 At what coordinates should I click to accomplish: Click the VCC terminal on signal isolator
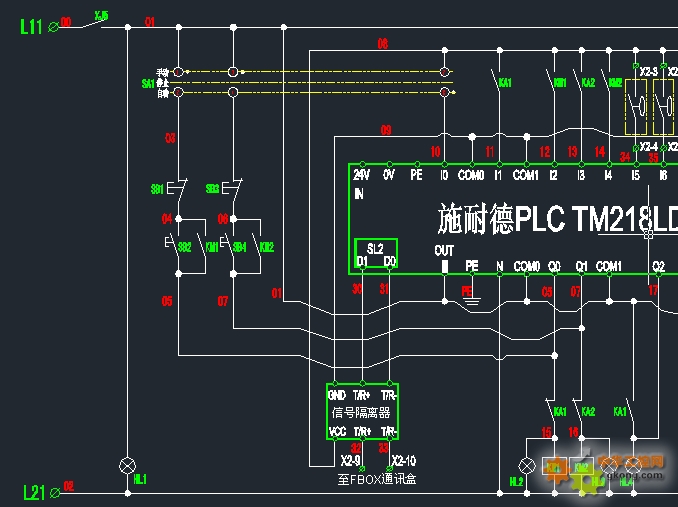coord(337,431)
